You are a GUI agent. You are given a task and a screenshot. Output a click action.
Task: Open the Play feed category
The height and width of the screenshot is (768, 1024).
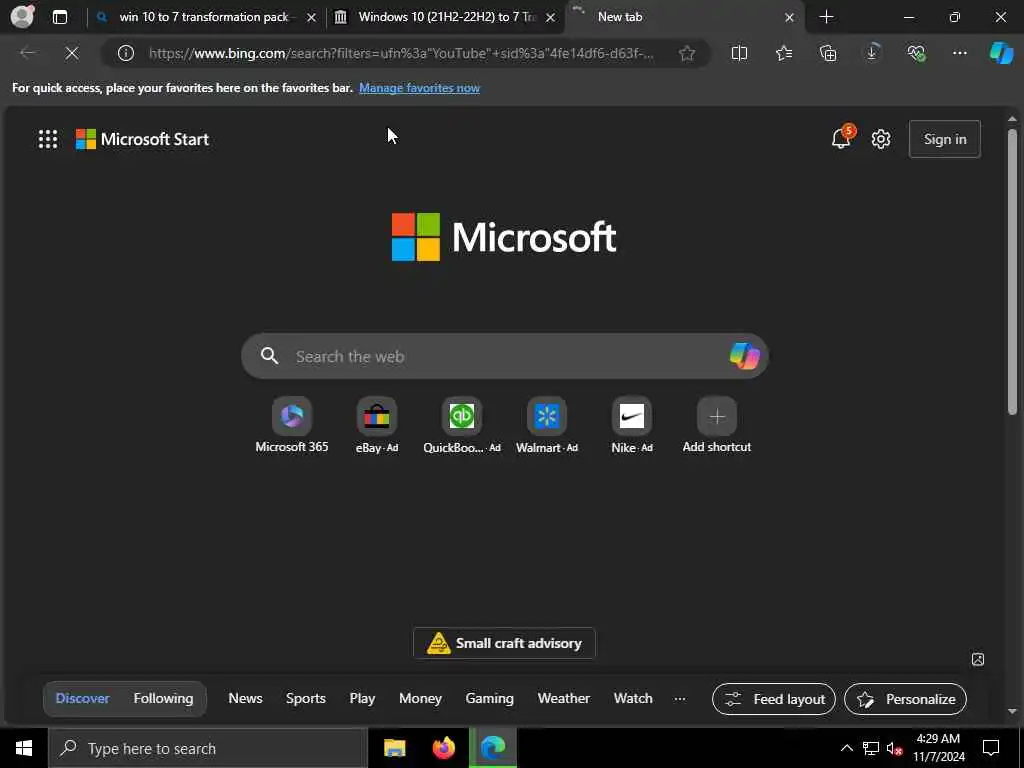(x=362, y=698)
